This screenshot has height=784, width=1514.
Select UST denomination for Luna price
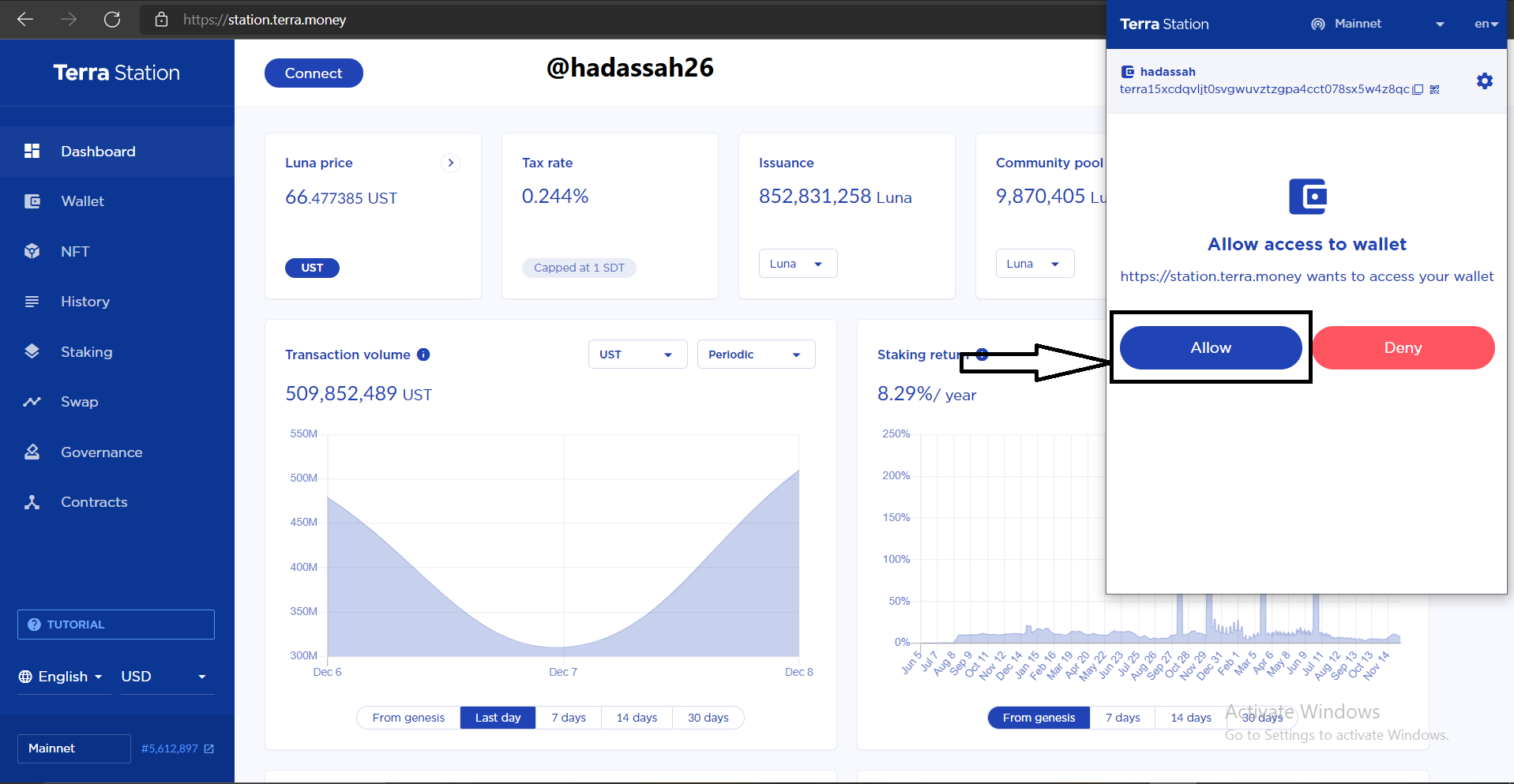coord(312,268)
